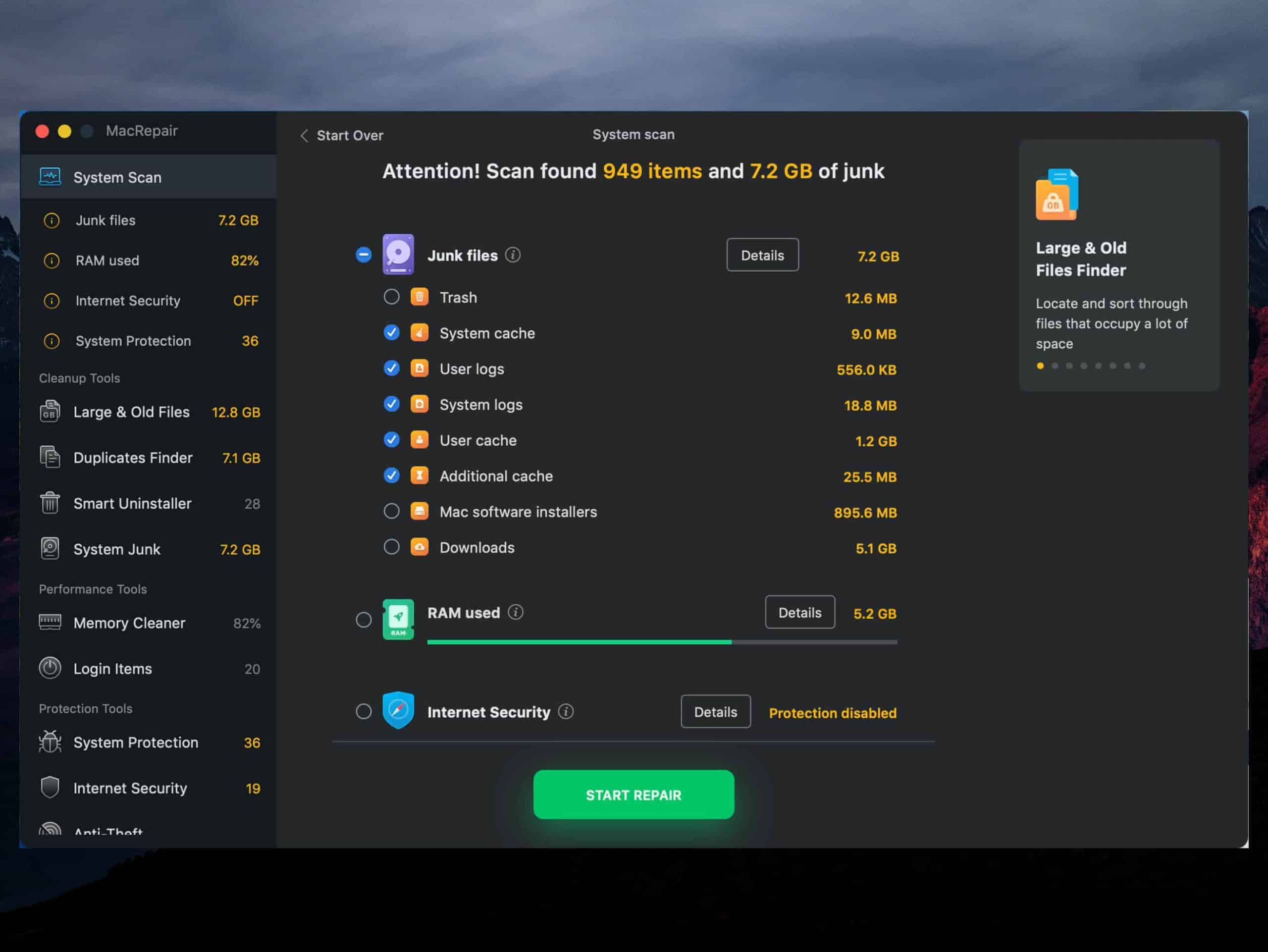
Task: Click the START REPAIR button
Action: pos(634,795)
